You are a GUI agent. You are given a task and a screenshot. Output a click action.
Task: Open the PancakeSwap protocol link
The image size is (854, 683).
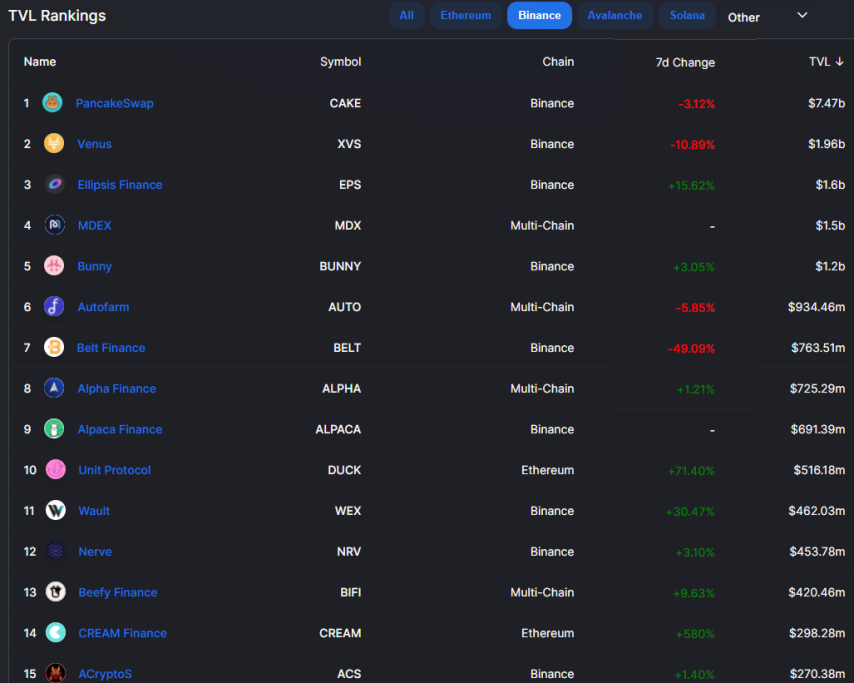click(114, 103)
